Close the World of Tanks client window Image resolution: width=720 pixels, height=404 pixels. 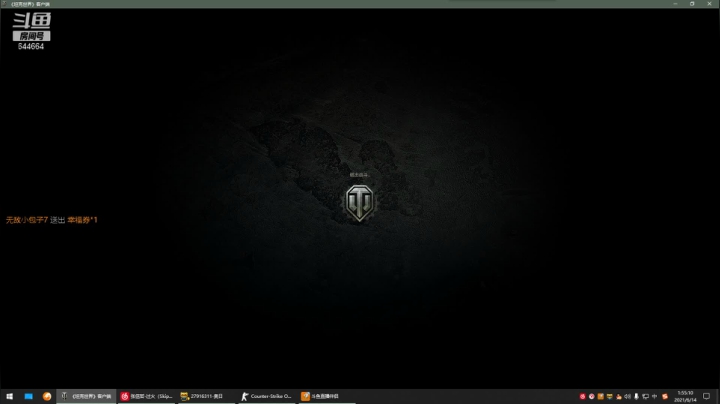709,4
